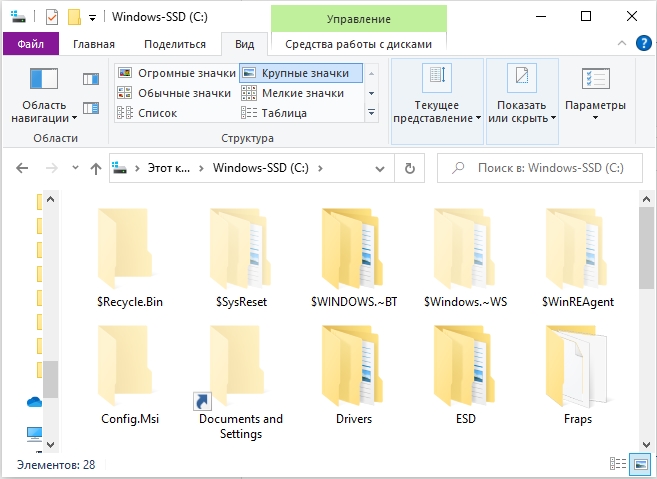Image resolution: width=657 pixels, height=479 pixels.
Task: Choose Список view layout
Action: pos(147,113)
